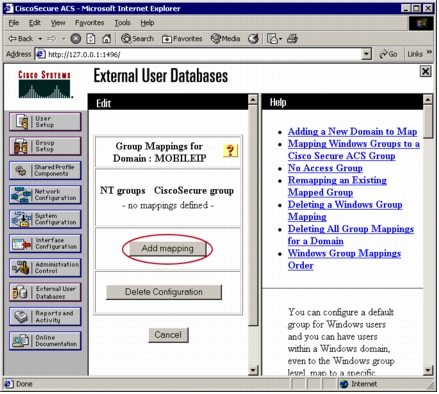This screenshot has width=439, height=394.
Task: Click Help pane scroll down arrow
Action: click(428, 370)
